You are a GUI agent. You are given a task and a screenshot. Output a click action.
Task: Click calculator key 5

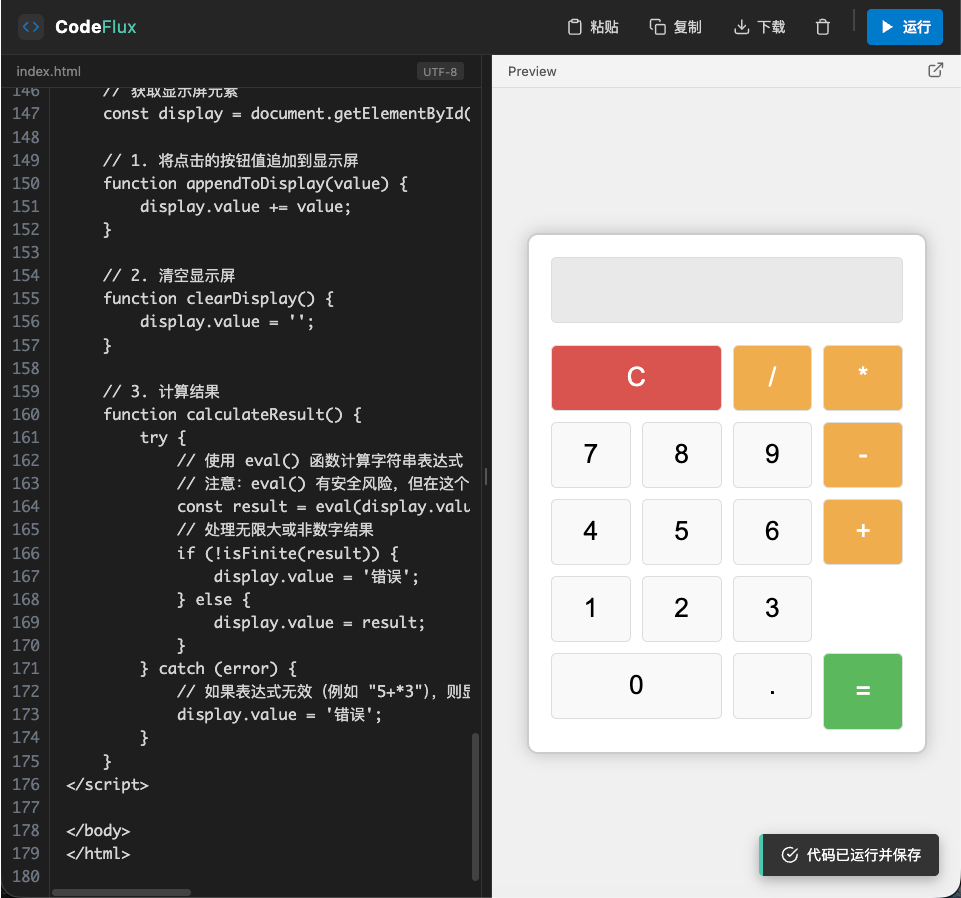click(x=682, y=531)
